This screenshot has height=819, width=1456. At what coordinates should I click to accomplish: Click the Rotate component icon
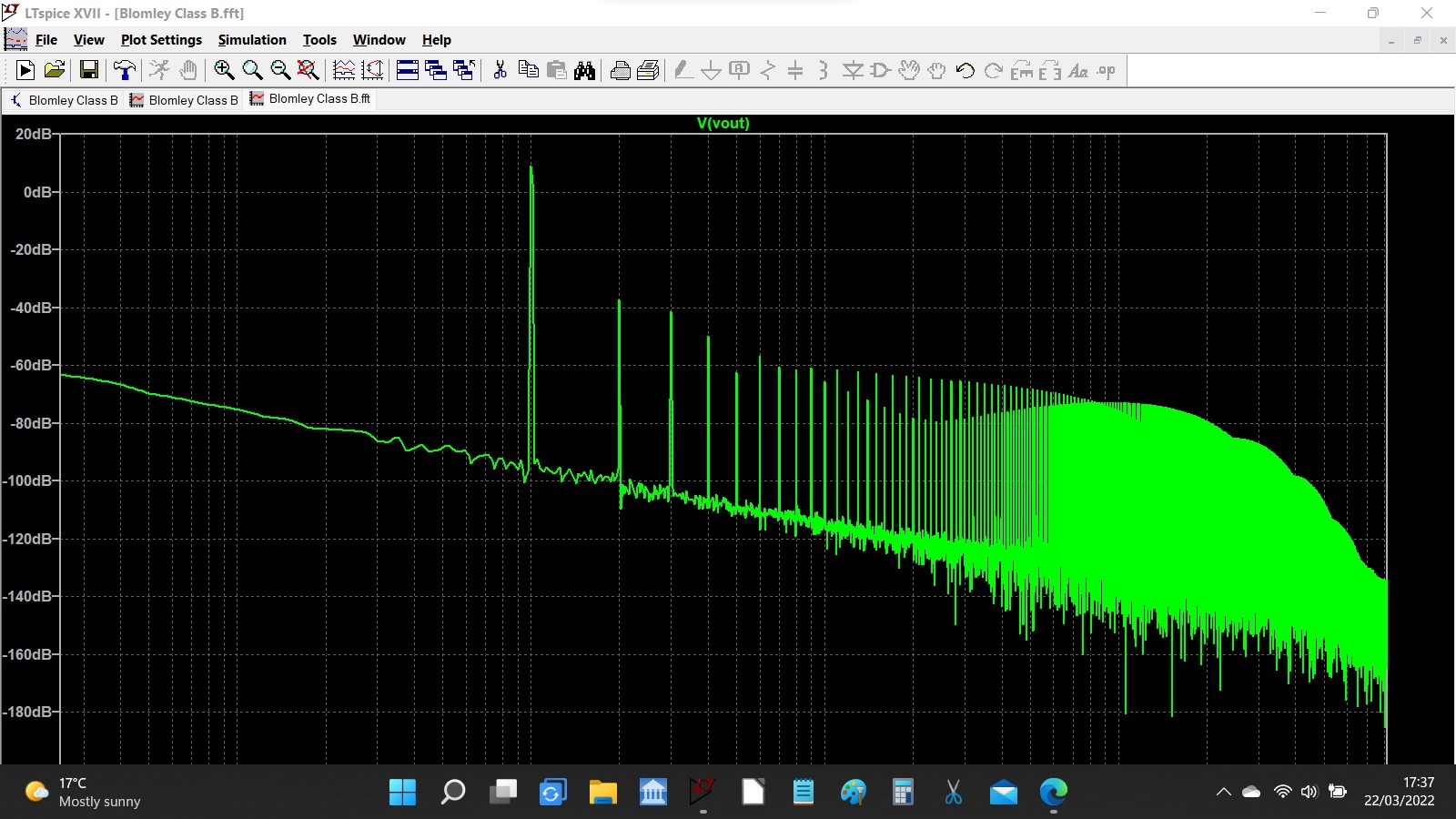(1022, 70)
